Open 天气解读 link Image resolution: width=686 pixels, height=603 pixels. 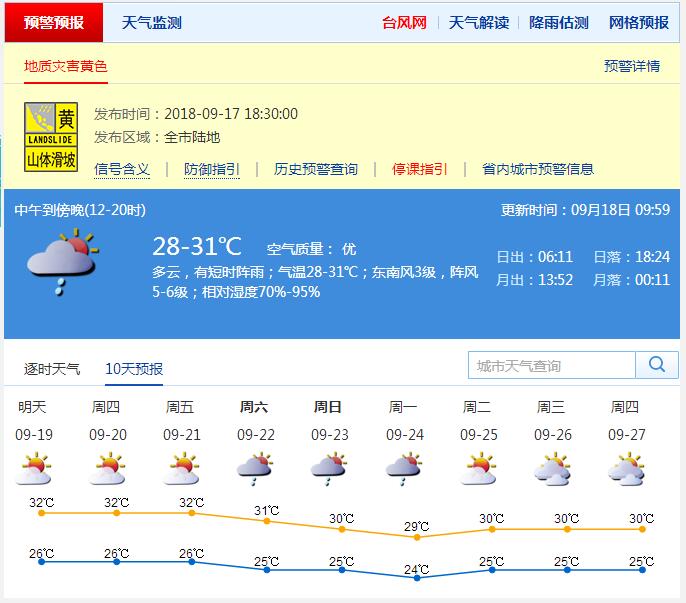pyautogui.click(x=478, y=22)
